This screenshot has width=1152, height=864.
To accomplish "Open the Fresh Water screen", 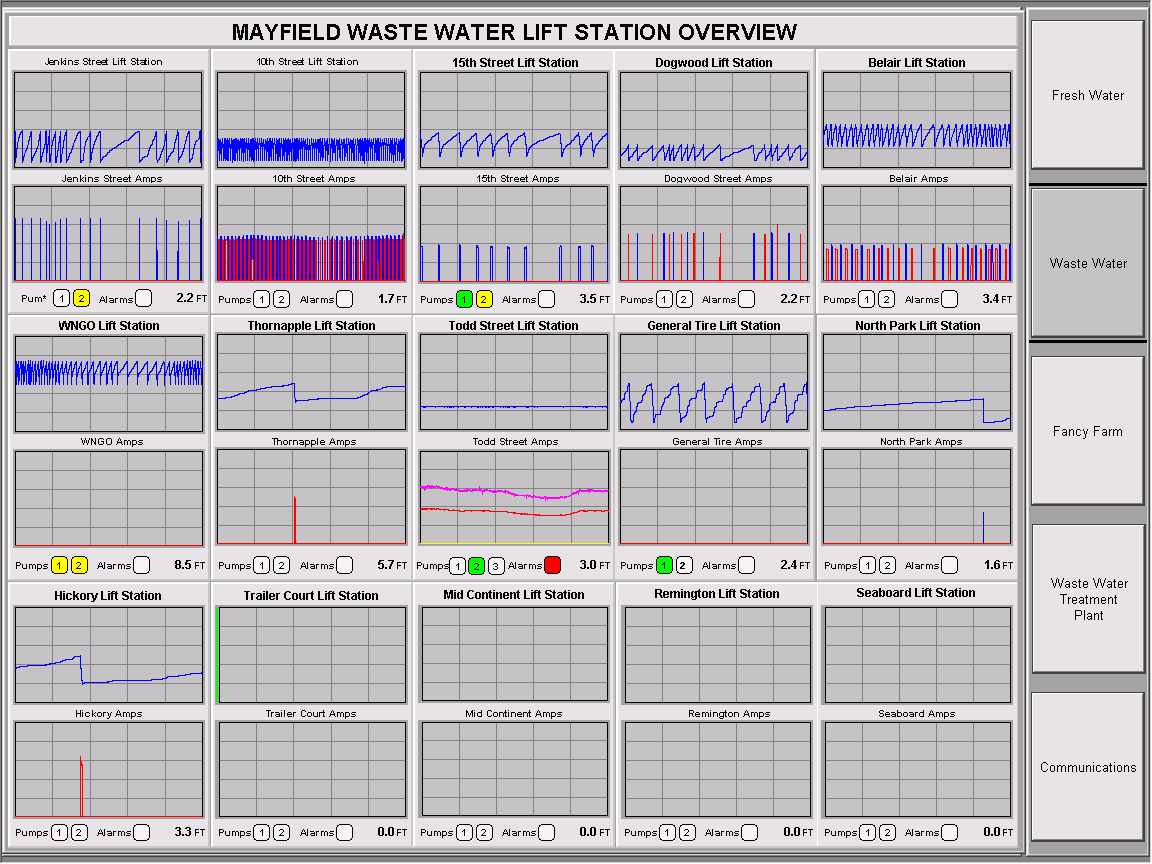I will coord(1088,95).
